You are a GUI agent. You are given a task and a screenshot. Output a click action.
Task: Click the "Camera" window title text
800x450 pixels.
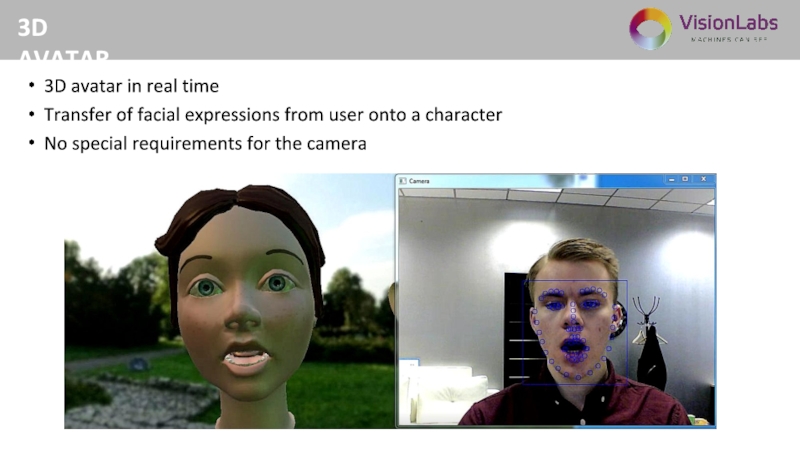tap(420, 181)
